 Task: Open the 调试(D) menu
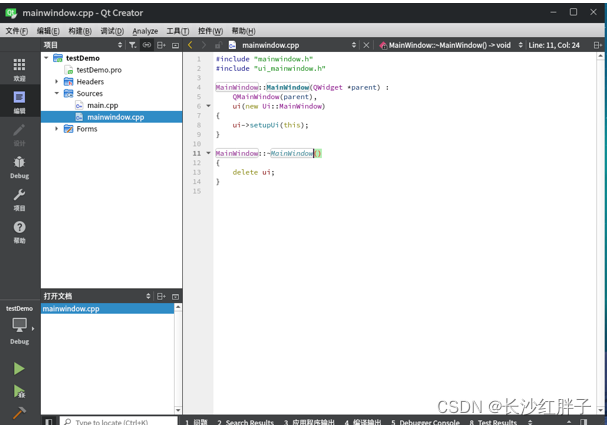[112, 31]
